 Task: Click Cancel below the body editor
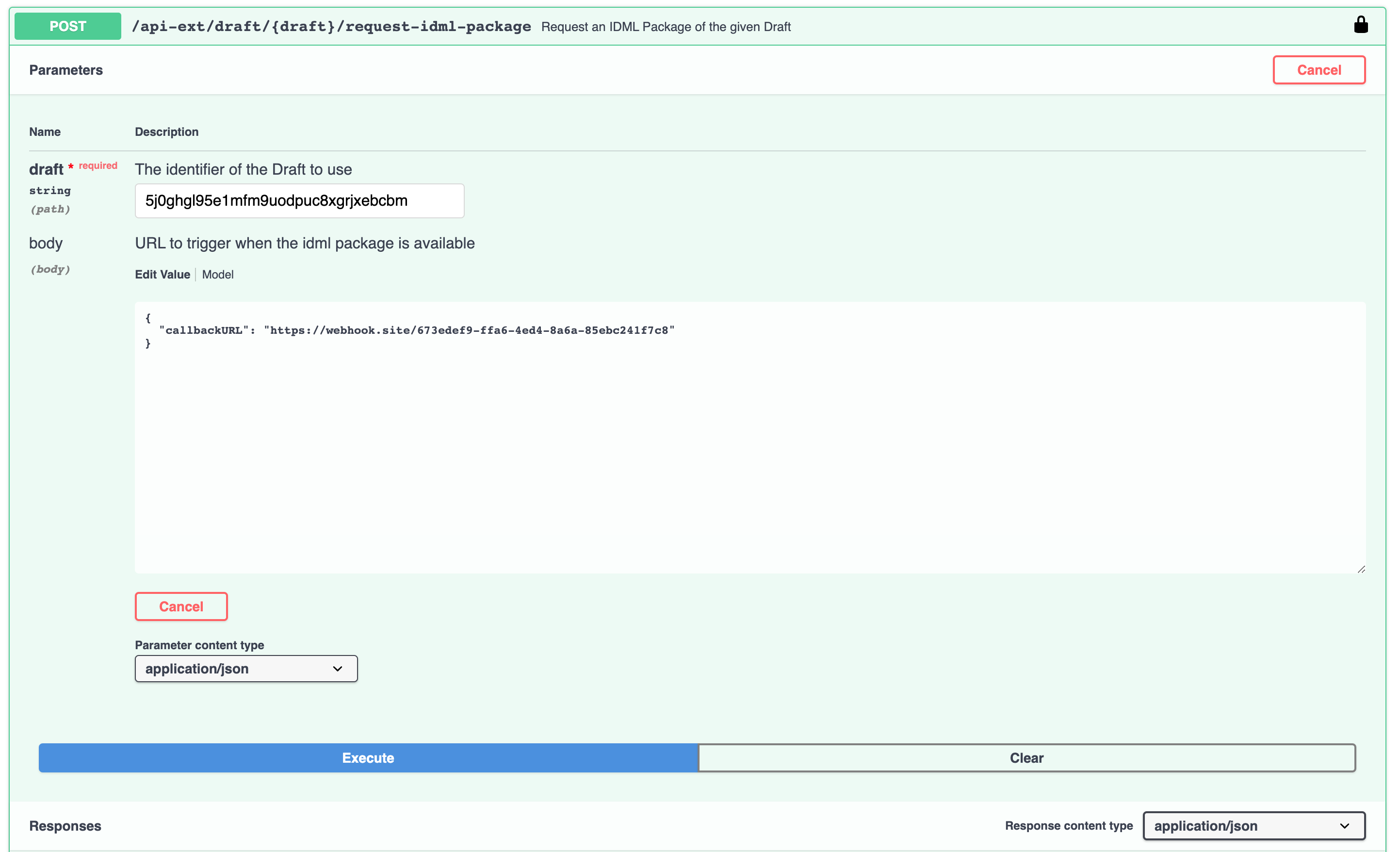pyautogui.click(x=180, y=606)
